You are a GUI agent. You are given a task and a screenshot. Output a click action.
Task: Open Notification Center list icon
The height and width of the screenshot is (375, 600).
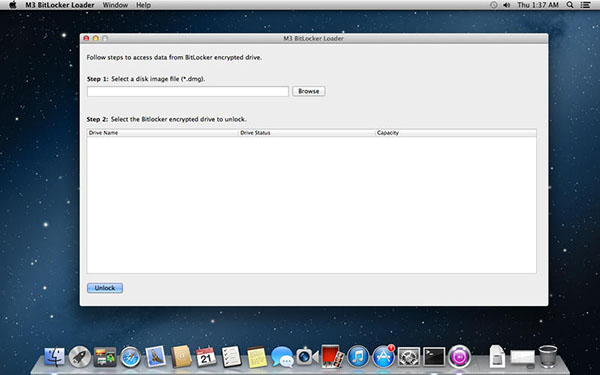(x=585, y=5)
